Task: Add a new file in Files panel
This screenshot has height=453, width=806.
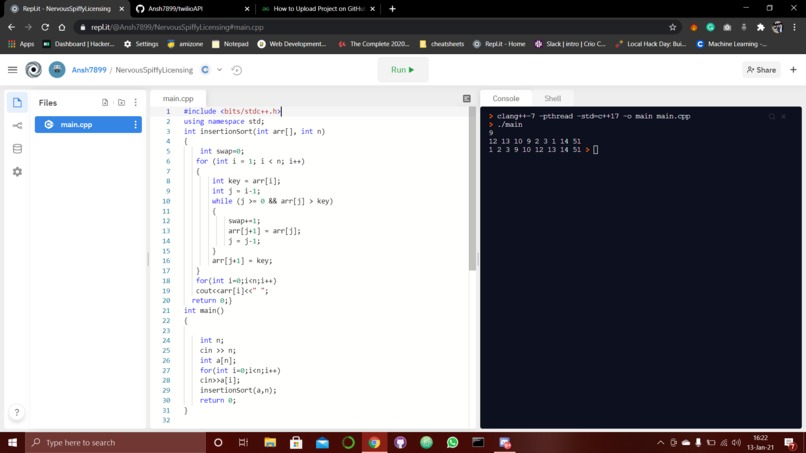Action: pyautogui.click(x=105, y=102)
